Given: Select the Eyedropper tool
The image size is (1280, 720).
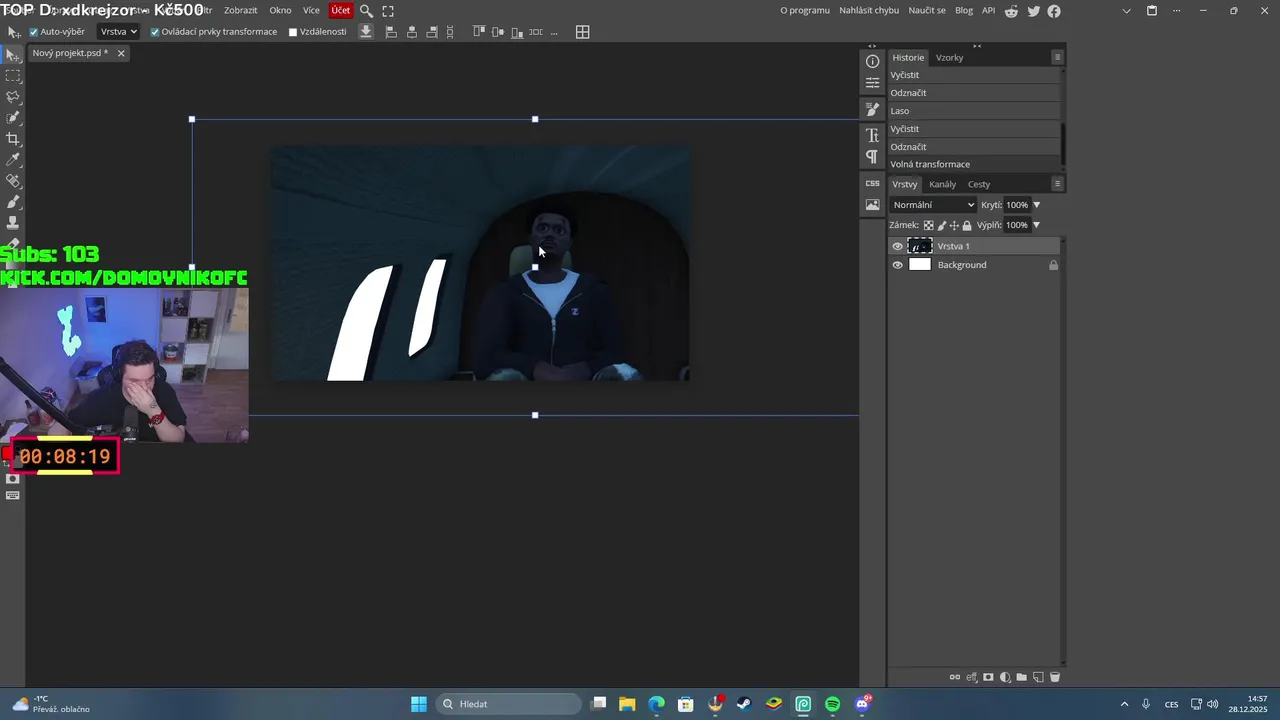Looking at the screenshot, I should [x=13, y=160].
